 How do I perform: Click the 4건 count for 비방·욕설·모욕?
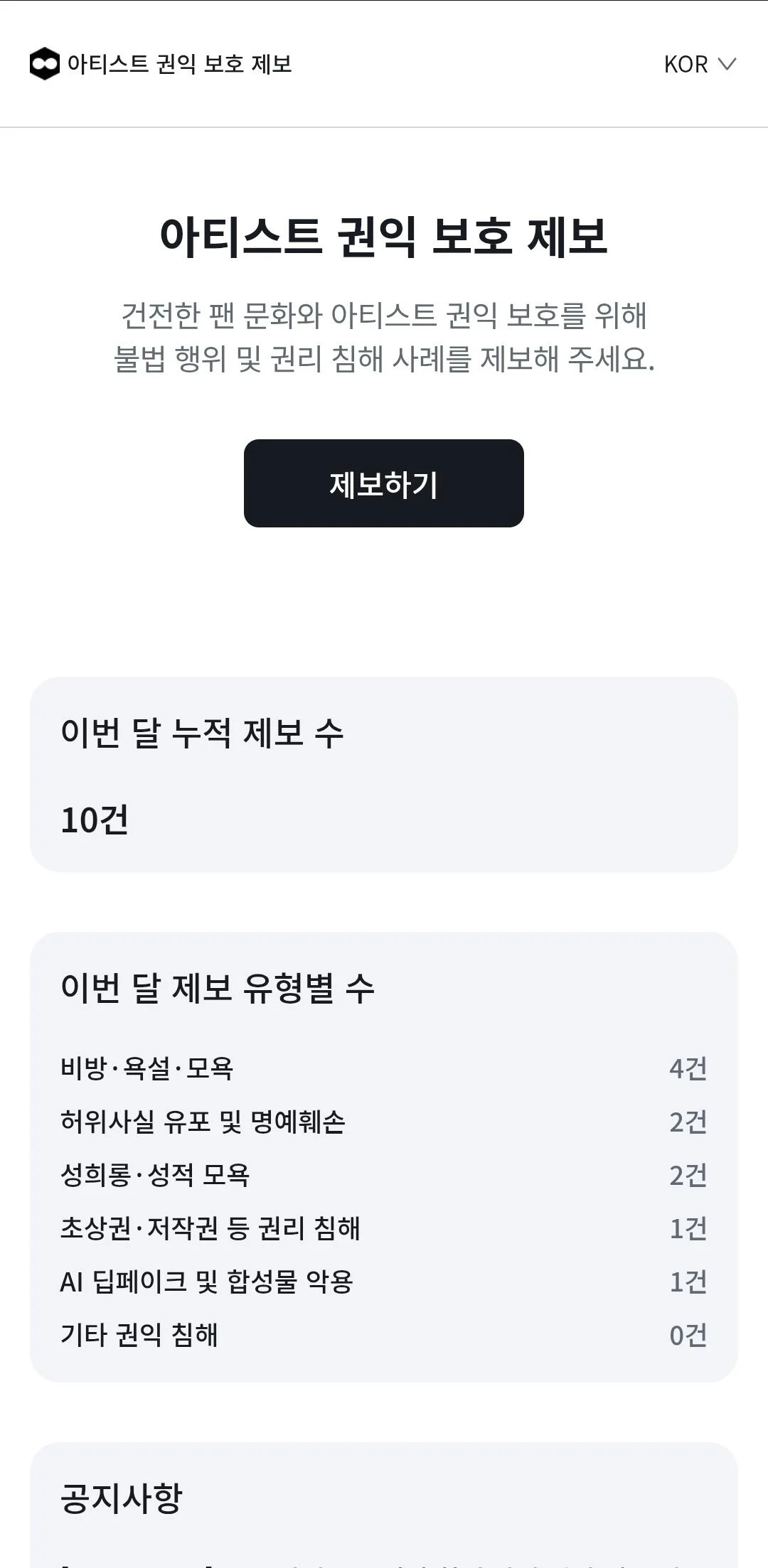(x=688, y=1068)
